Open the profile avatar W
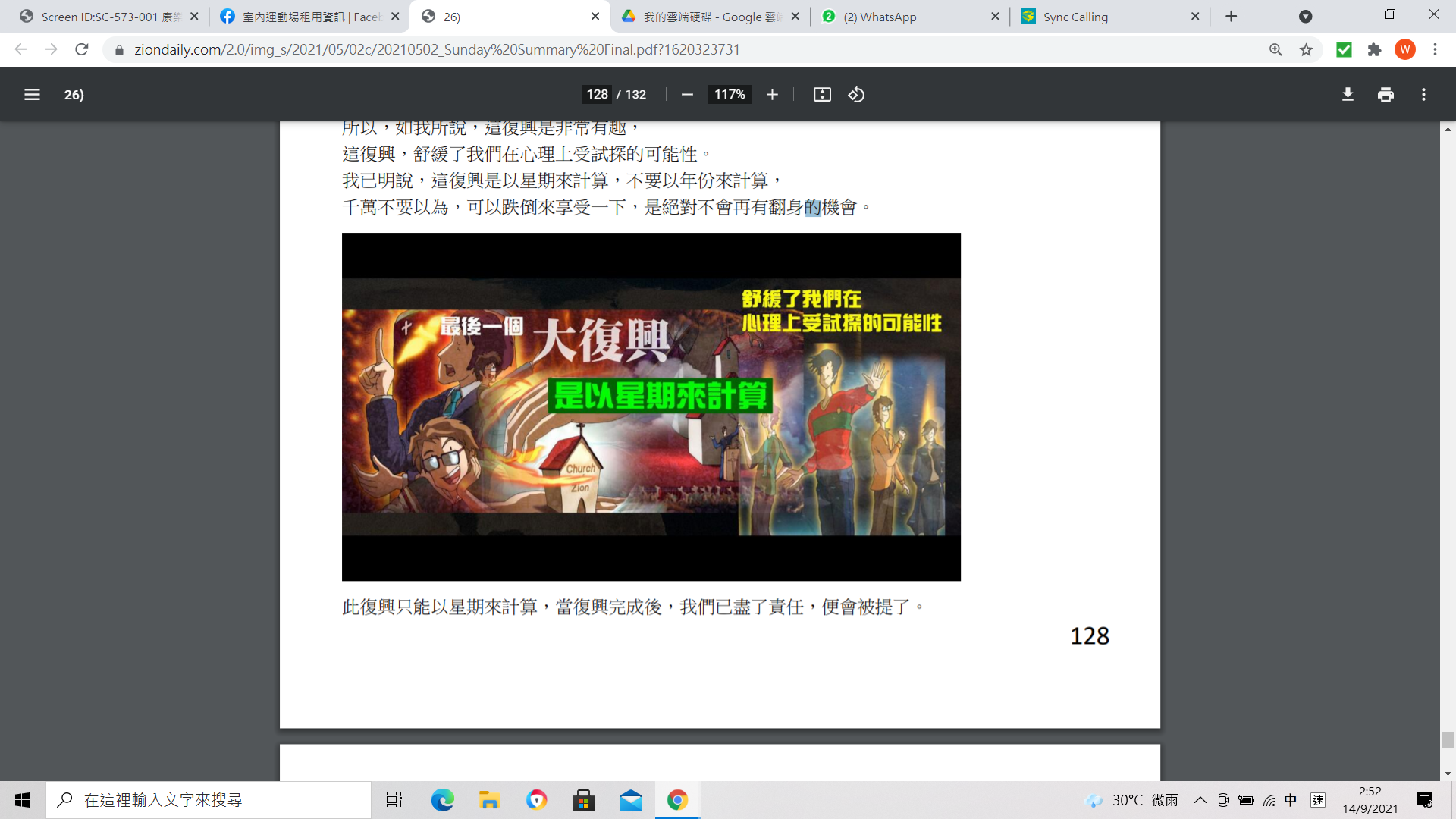The width and height of the screenshot is (1456, 819). coord(1404,50)
